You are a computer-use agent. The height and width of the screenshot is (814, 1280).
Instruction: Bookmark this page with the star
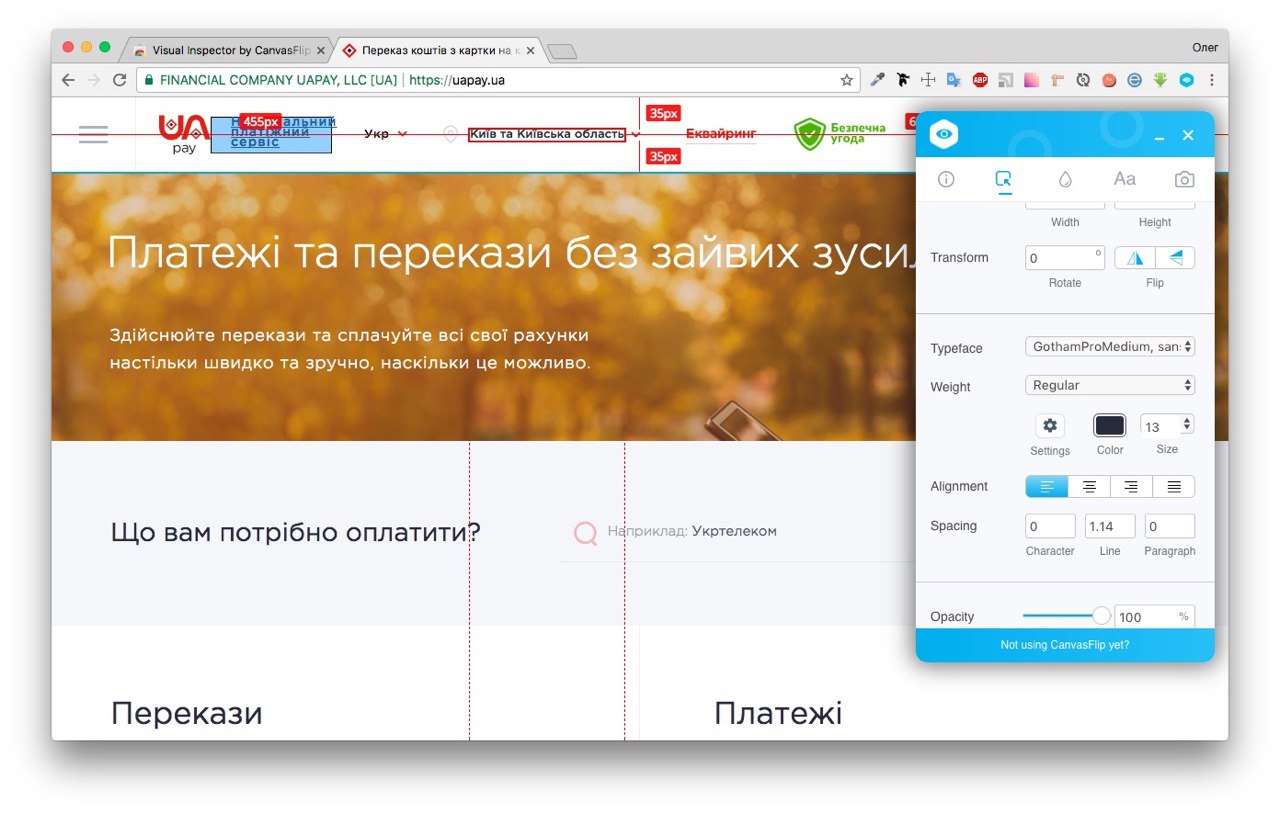tap(847, 80)
